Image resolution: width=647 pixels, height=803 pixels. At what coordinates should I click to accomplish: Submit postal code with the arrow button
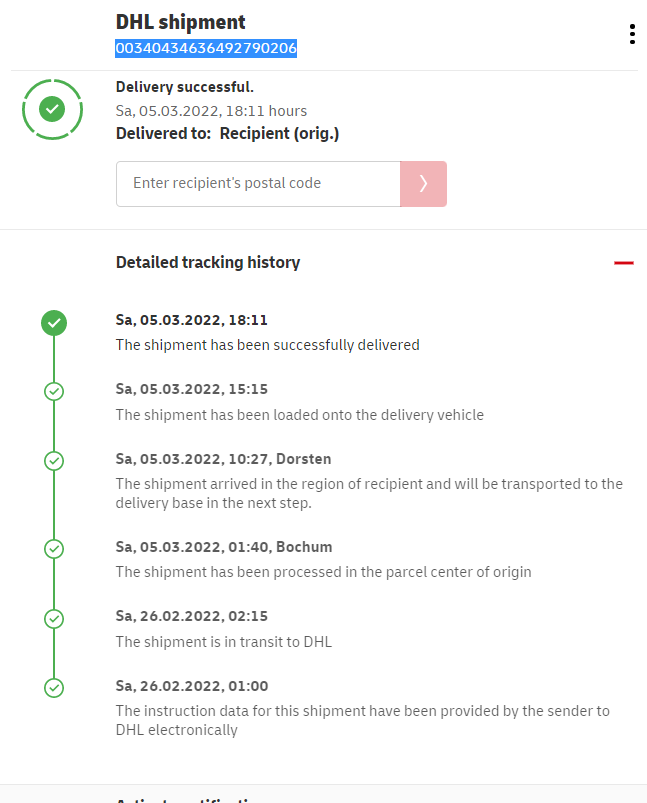click(x=423, y=184)
